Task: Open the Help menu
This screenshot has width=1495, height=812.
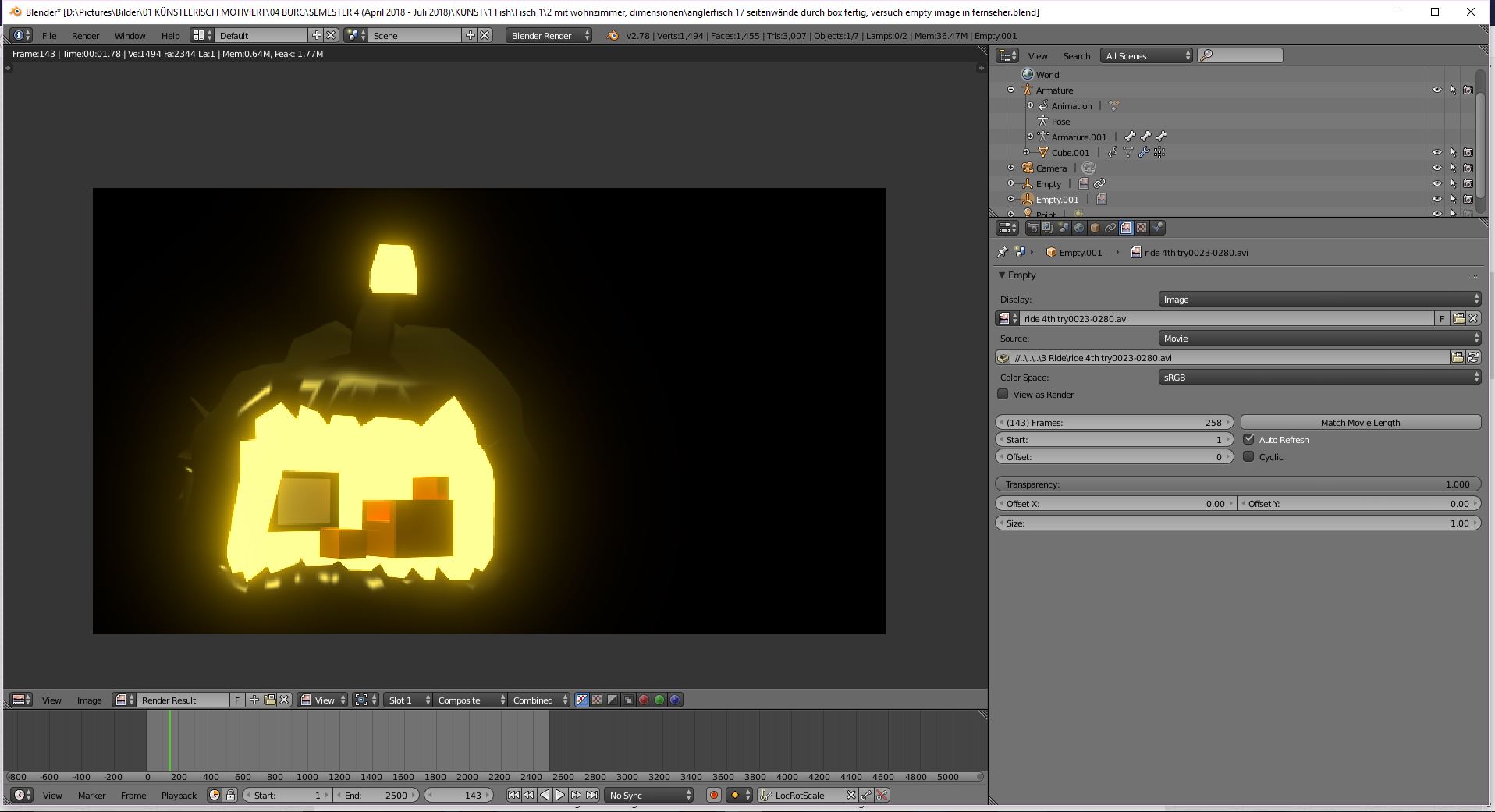Action: point(170,35)
